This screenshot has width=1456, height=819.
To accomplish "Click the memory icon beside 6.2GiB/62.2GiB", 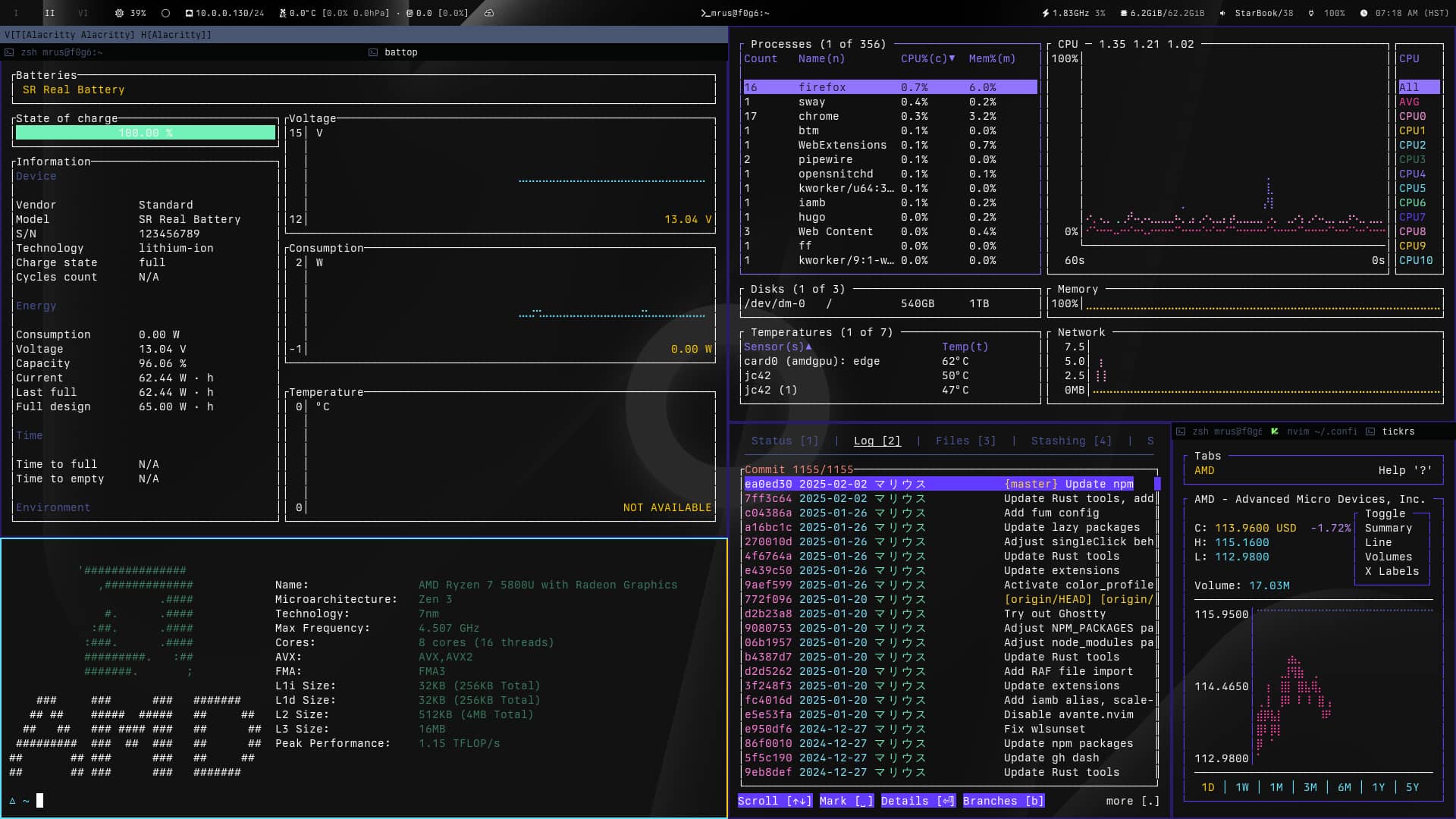I will pos(1124,13).
